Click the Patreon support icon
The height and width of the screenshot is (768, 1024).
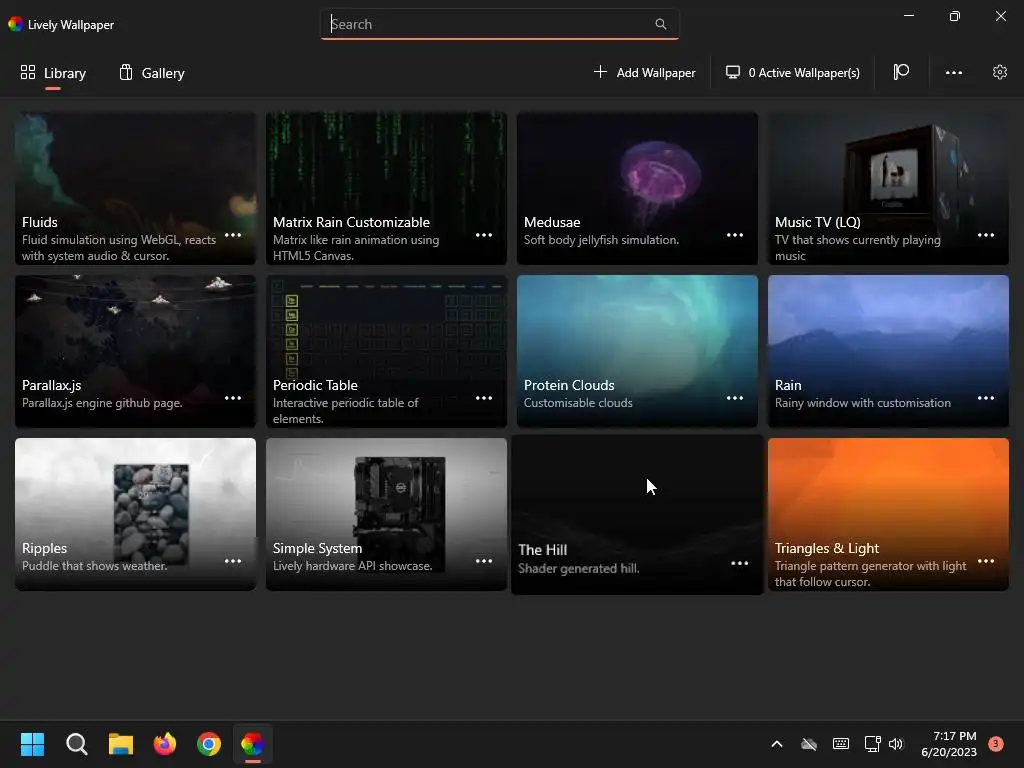(901, 72)
